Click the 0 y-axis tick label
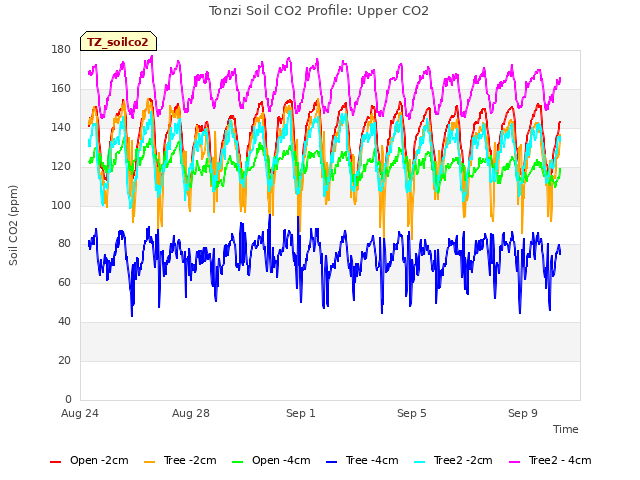 click(x=68, y=399)
